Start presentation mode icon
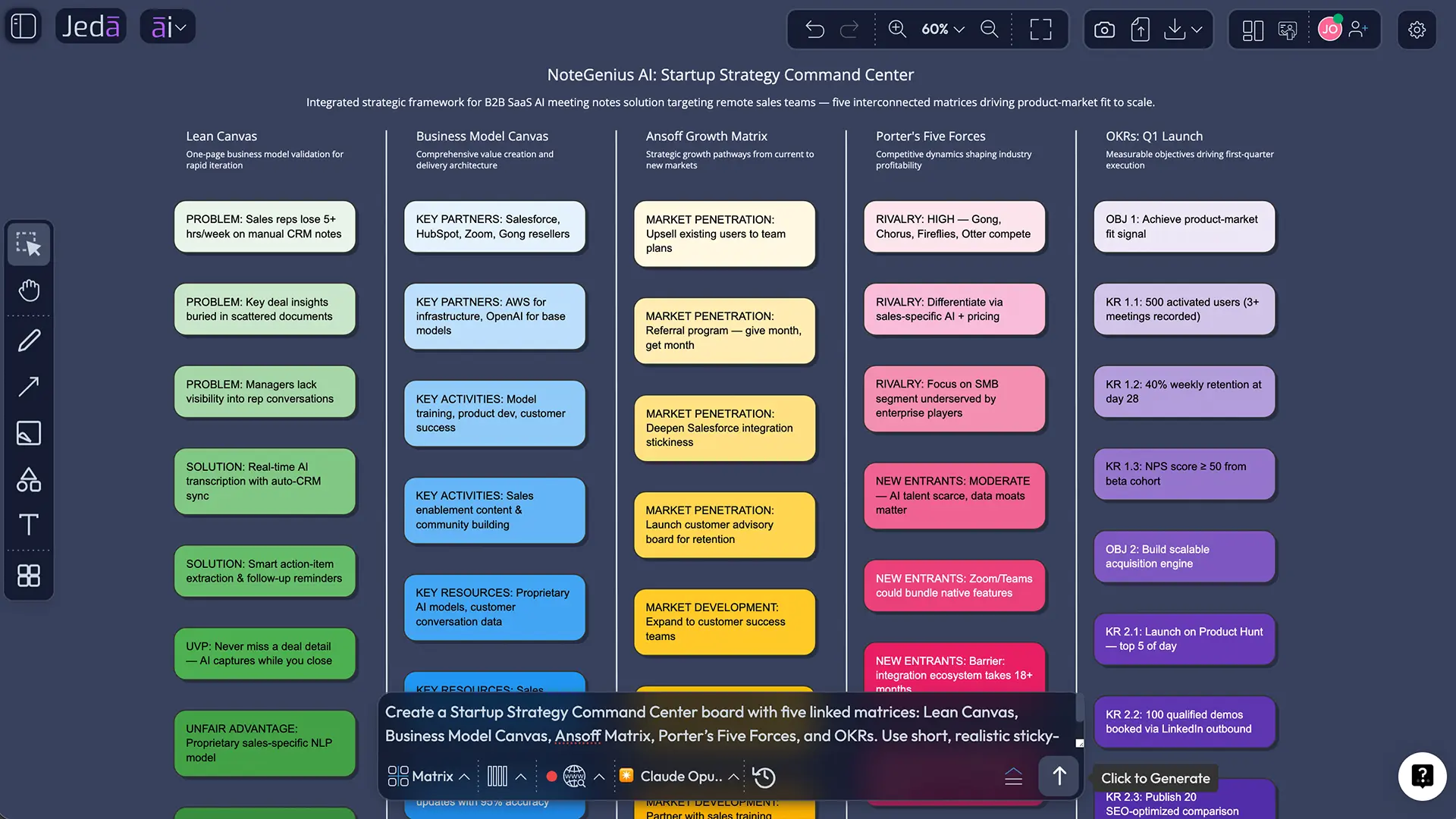Image resolution: width=1456 pixels, height=819 pixels. pyautogui.click(x=1288, y=30)
